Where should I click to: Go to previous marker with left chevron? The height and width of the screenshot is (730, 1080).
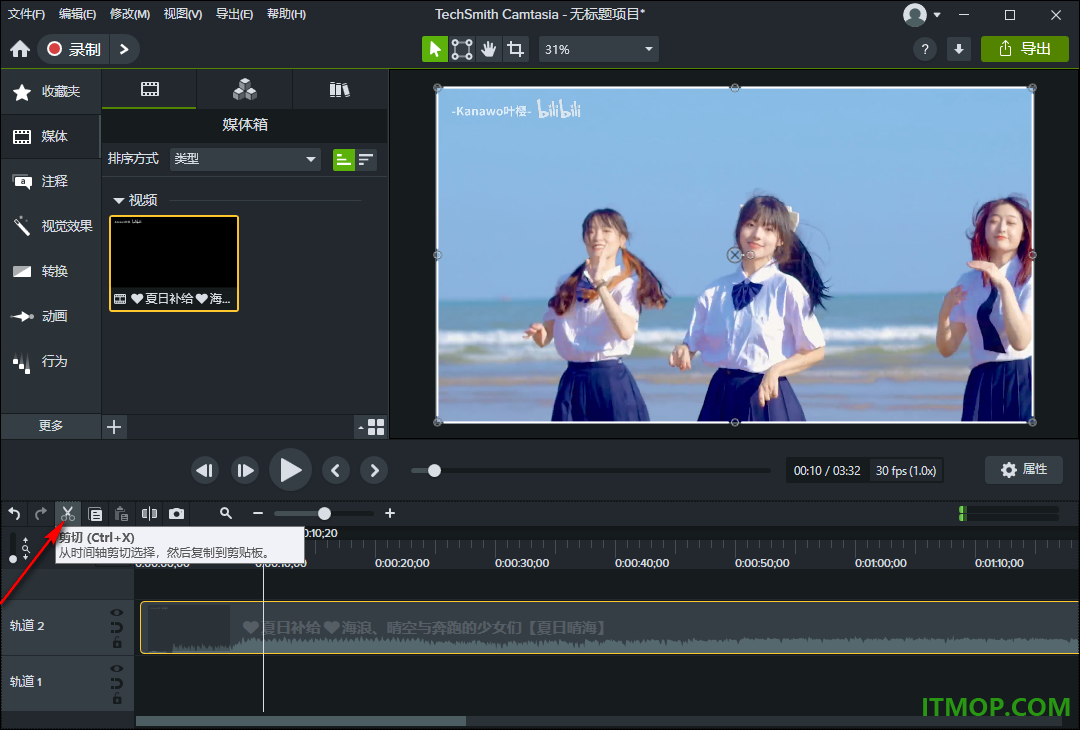[x=335, y=470]
